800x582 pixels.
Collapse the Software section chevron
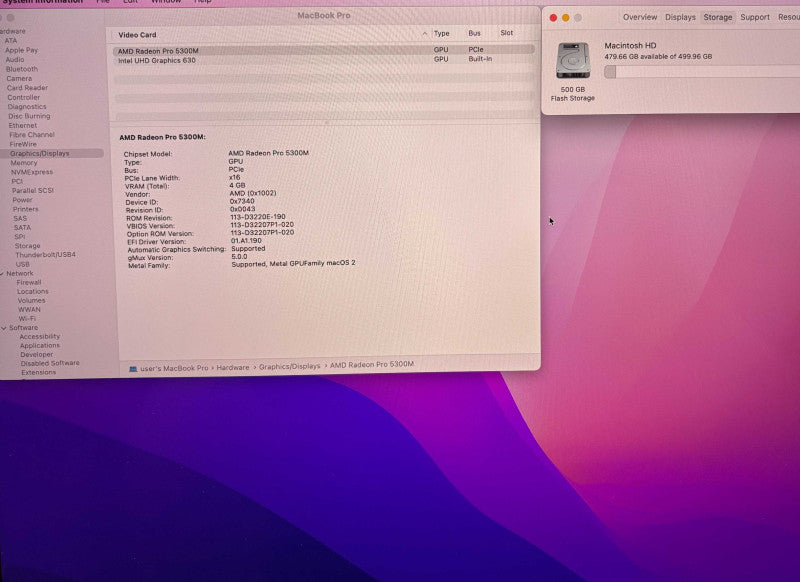tap(4, 328)
